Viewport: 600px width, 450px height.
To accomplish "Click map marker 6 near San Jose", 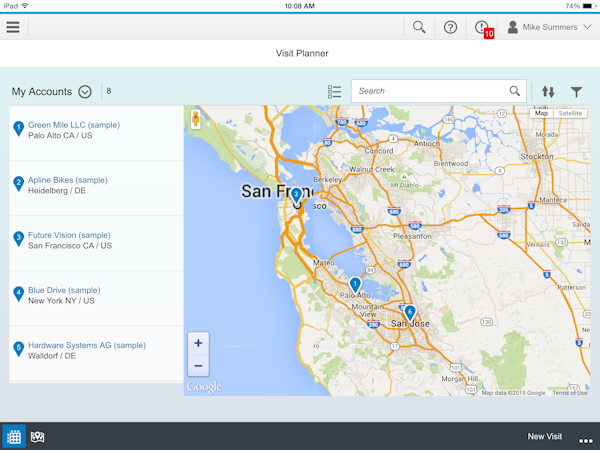I will [x=410, y=314].
